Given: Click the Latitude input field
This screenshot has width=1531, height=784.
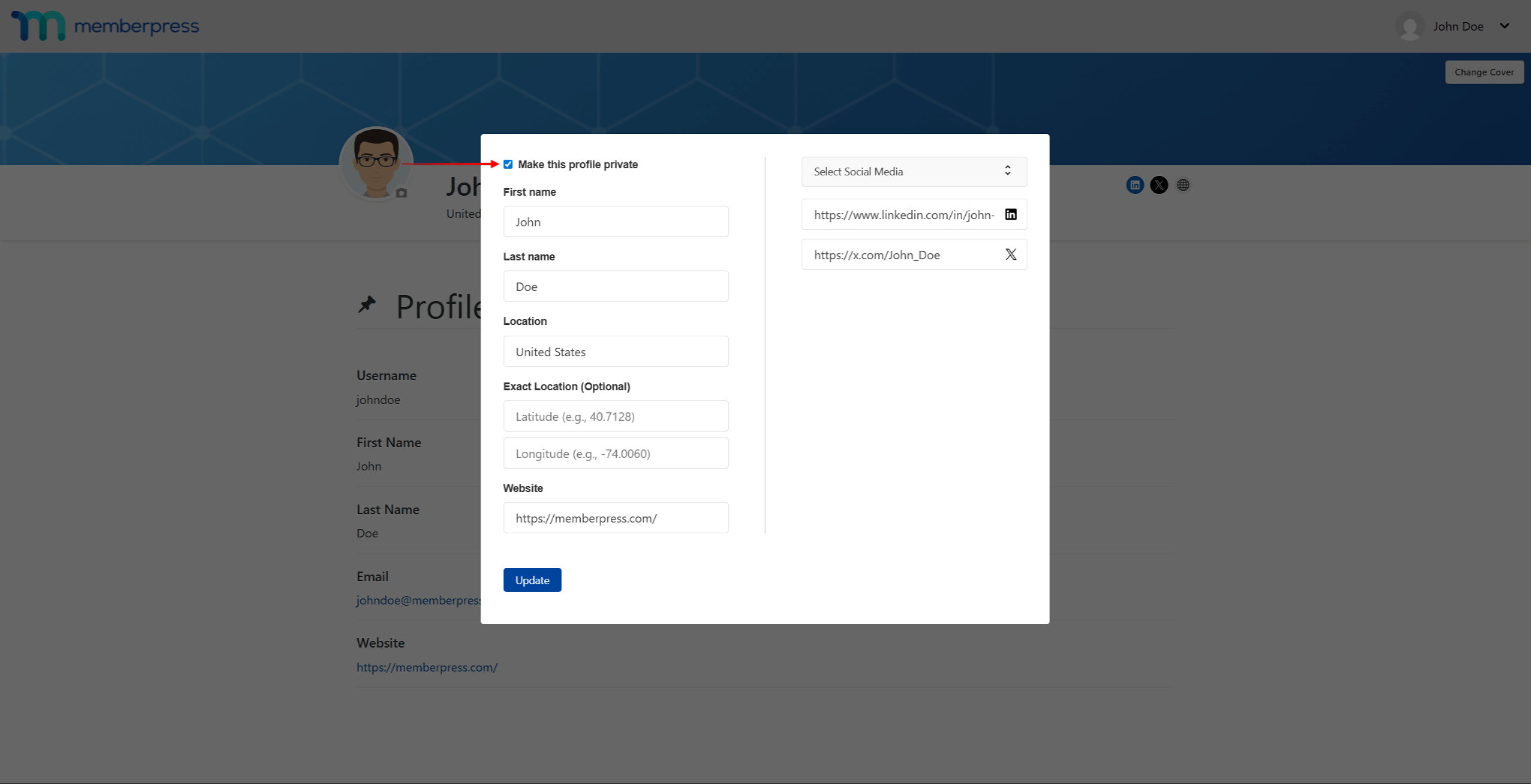Looking at the screenshot, I should pos(616,416).
